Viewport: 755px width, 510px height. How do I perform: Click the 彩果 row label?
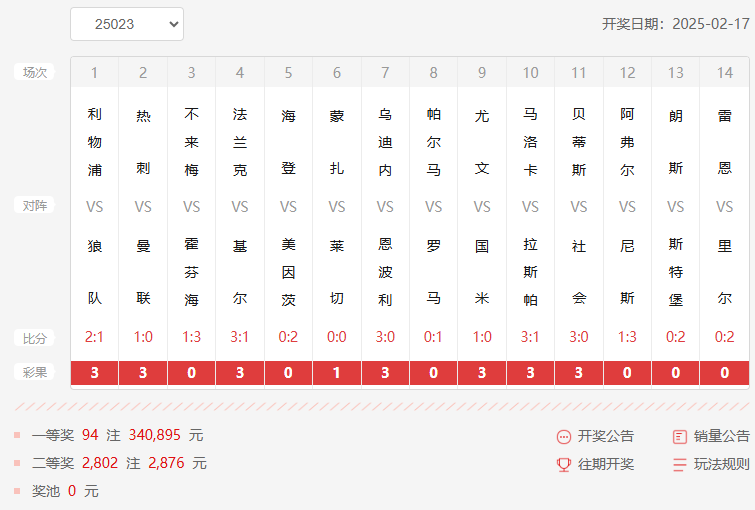[x=35, y=372]
